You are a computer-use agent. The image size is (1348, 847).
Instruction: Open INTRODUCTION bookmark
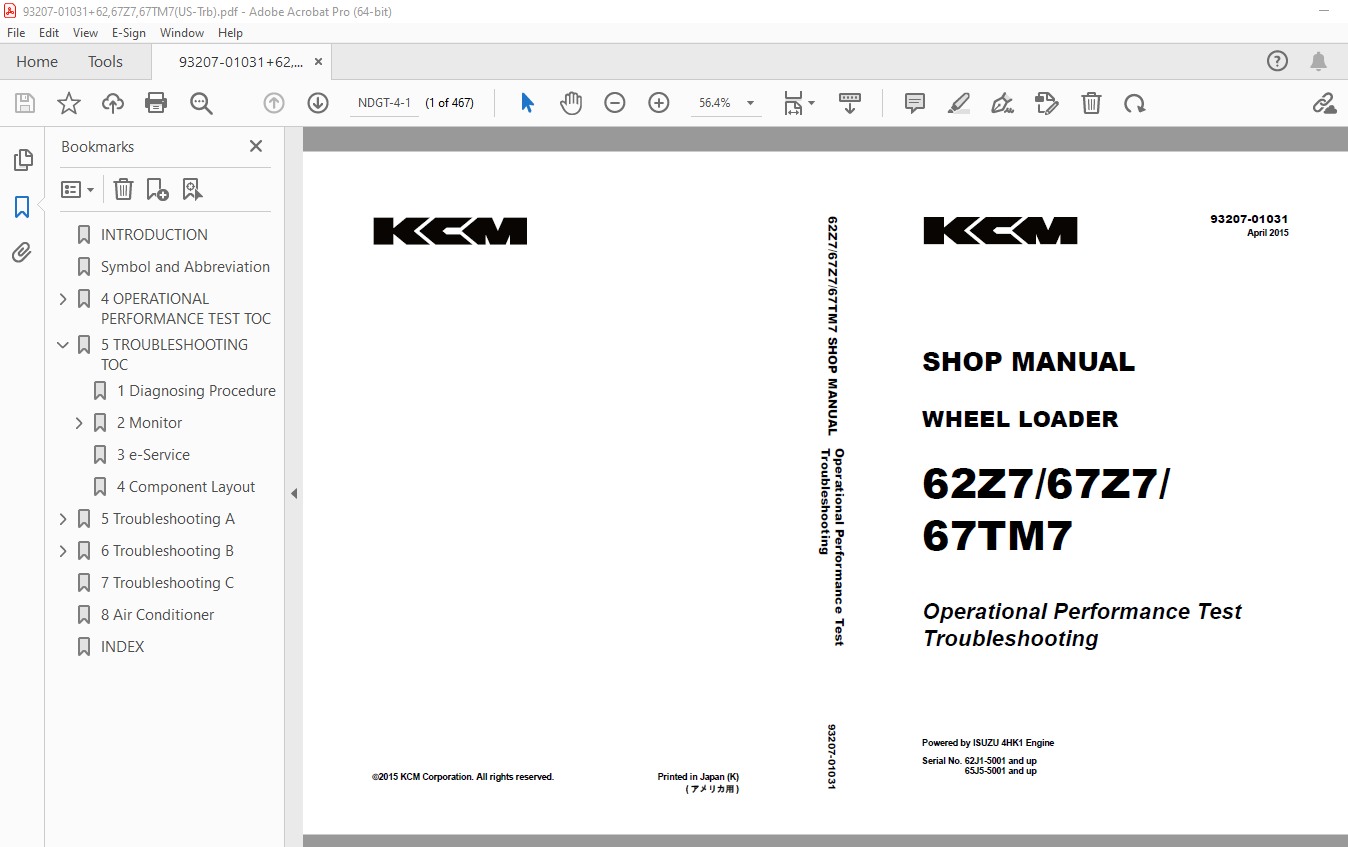154,235
